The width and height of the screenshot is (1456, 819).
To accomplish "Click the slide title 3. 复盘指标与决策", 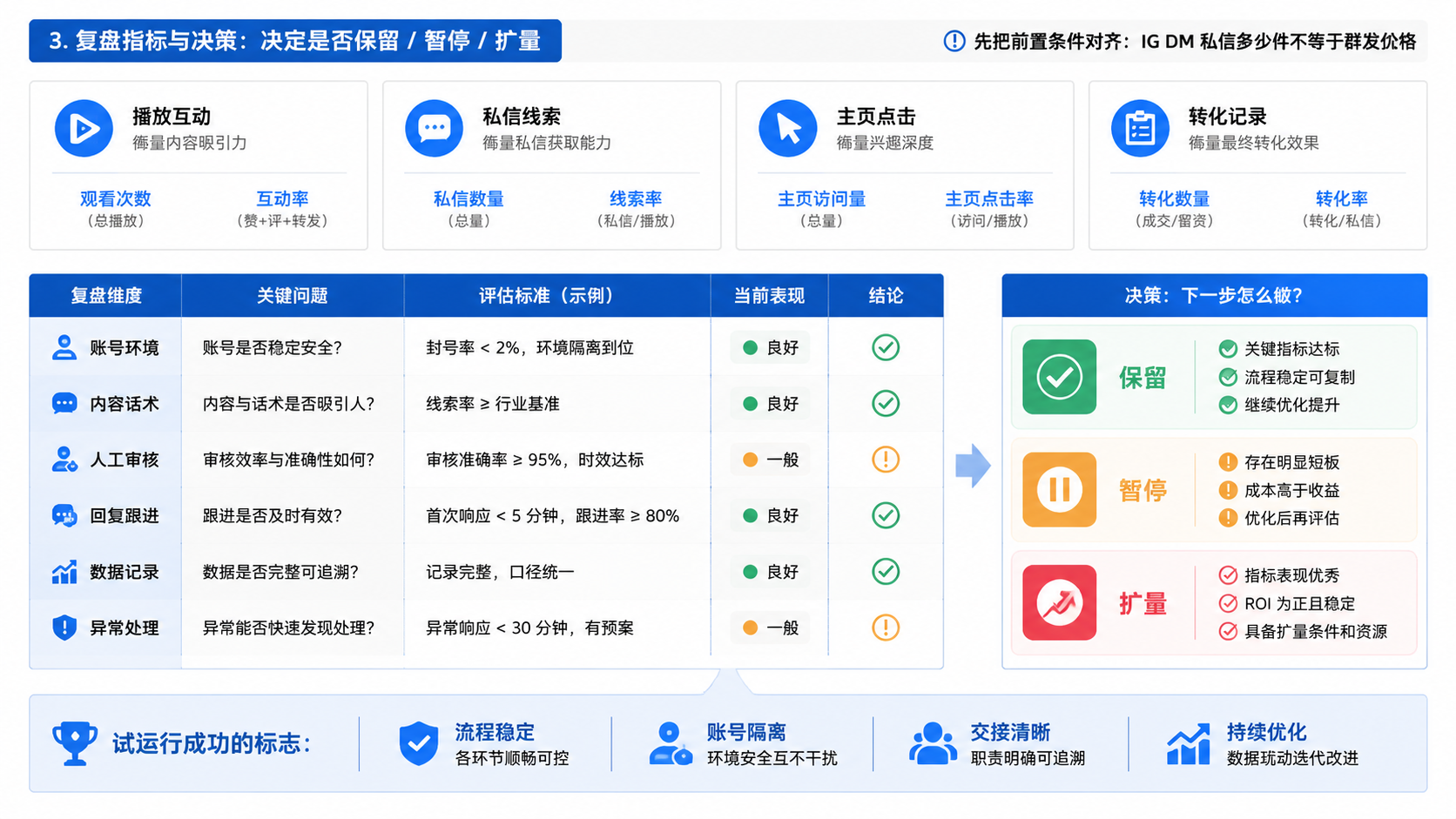I will (295, 41).
